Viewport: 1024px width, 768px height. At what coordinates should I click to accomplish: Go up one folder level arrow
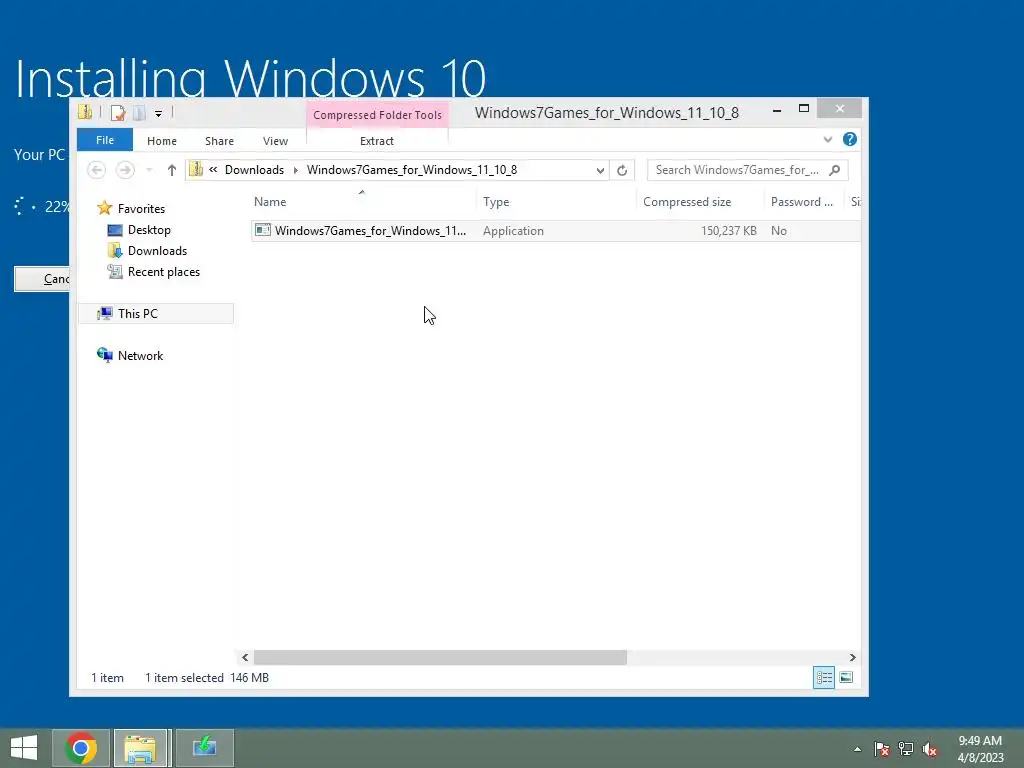click(x=171, y=170)
